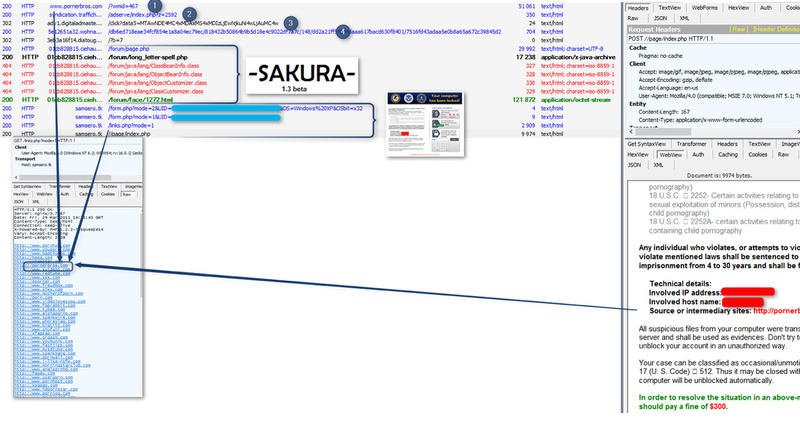
Task: Open the Get SyntaxView tab in the right response panel
Action: [x=646, y=144]
